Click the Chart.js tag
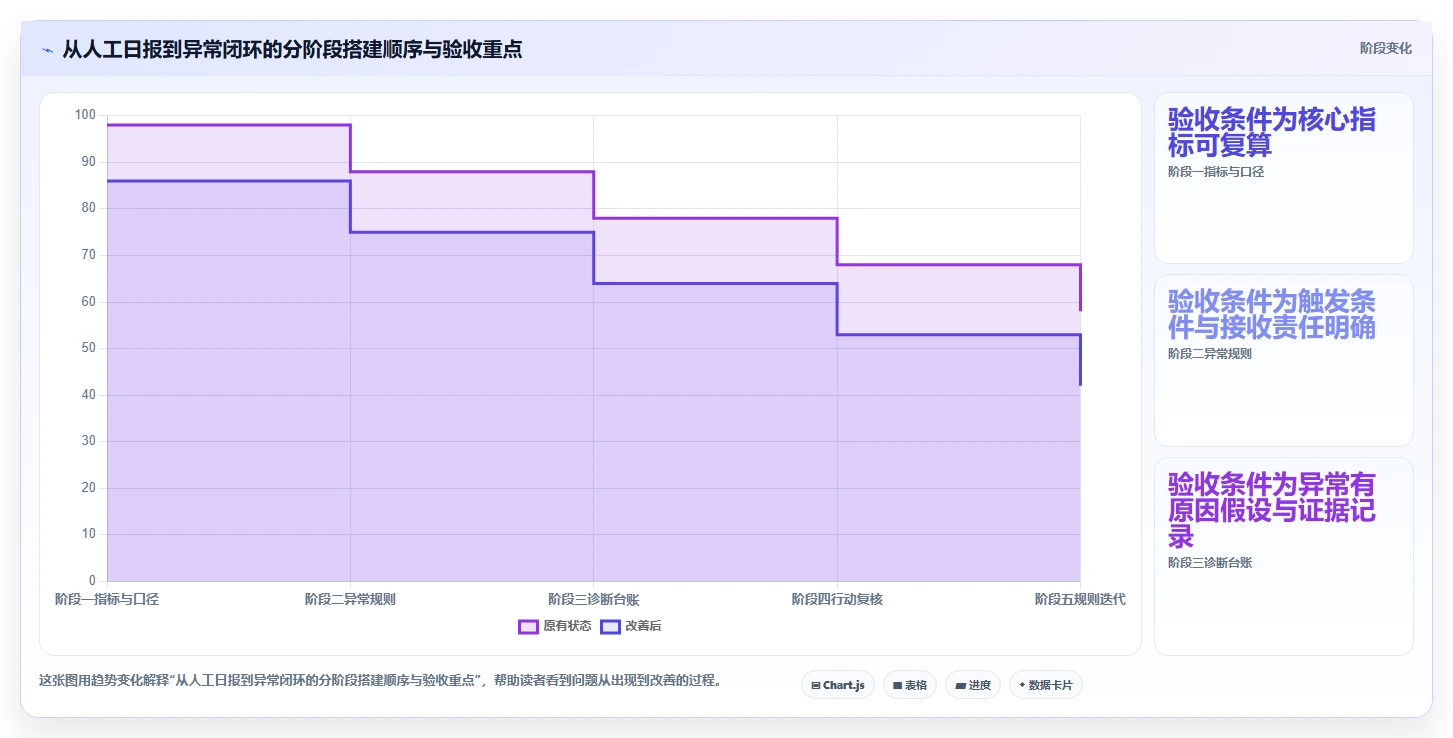This screenshot has width=1453, height=738. click(838, 685)
